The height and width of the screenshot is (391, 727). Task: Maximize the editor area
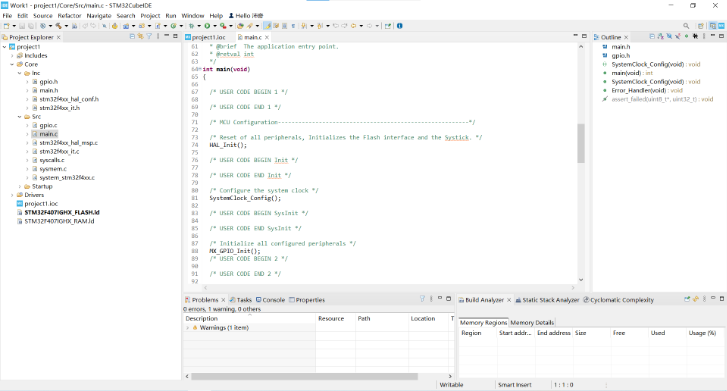pos(584,36)
